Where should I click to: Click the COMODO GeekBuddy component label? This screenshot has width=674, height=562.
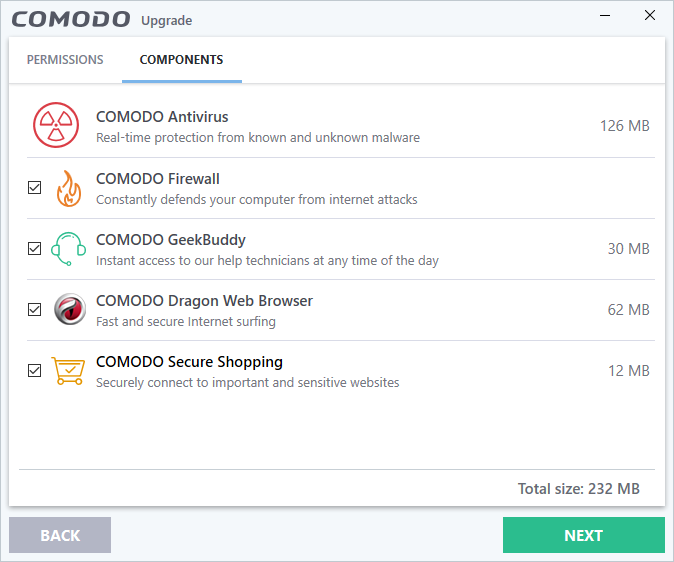pos(171,240)
